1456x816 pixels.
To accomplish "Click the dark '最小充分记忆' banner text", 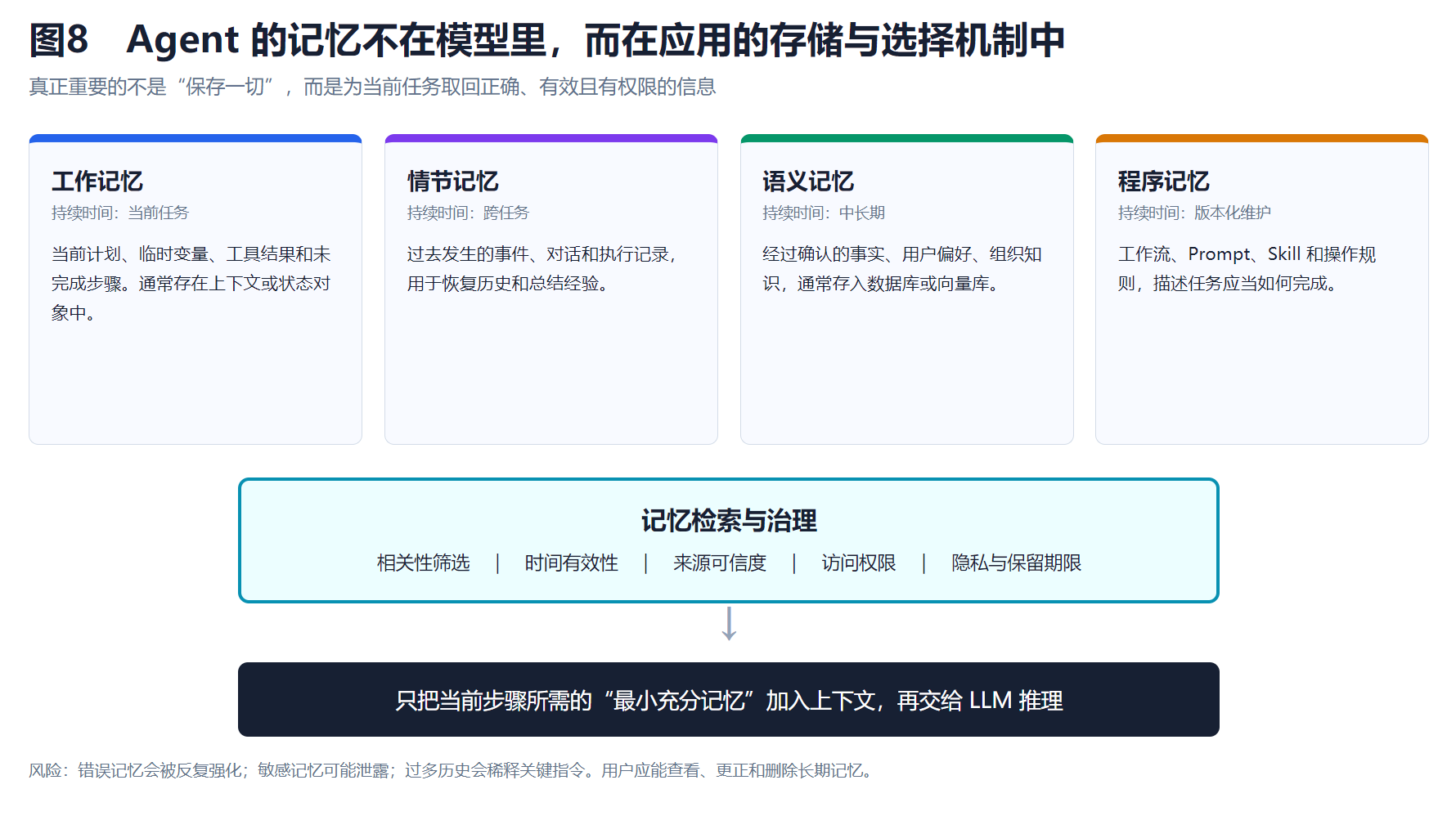I will pos(729,701).
